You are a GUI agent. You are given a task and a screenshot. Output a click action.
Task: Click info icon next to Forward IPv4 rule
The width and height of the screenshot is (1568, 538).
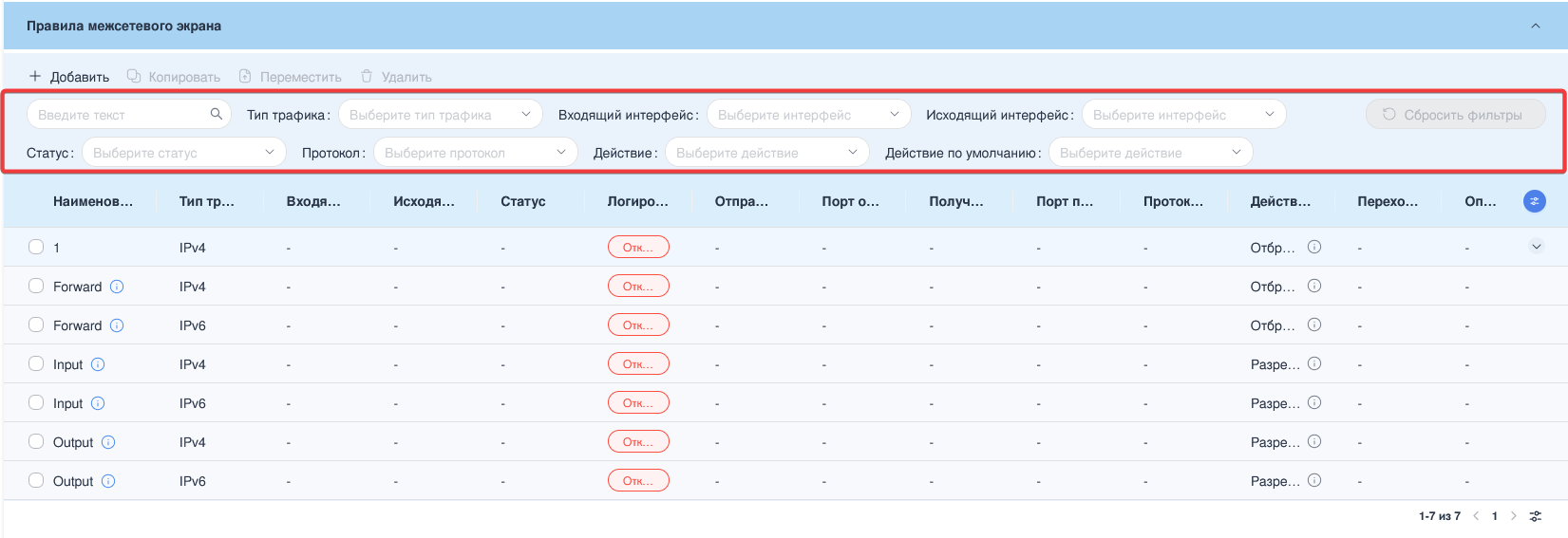[x=117, y=287]
